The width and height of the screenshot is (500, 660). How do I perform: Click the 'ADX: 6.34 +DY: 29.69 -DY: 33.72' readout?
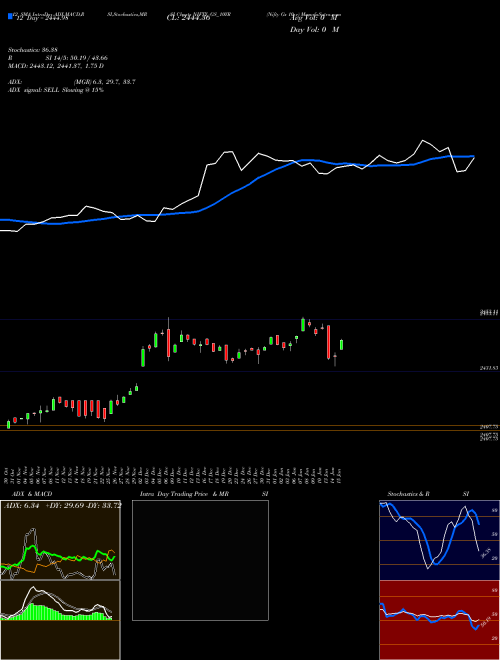tap(63, 505)
